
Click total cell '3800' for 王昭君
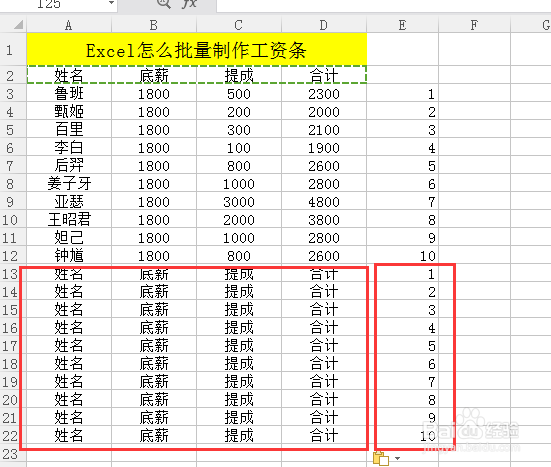tap(324, 220)
